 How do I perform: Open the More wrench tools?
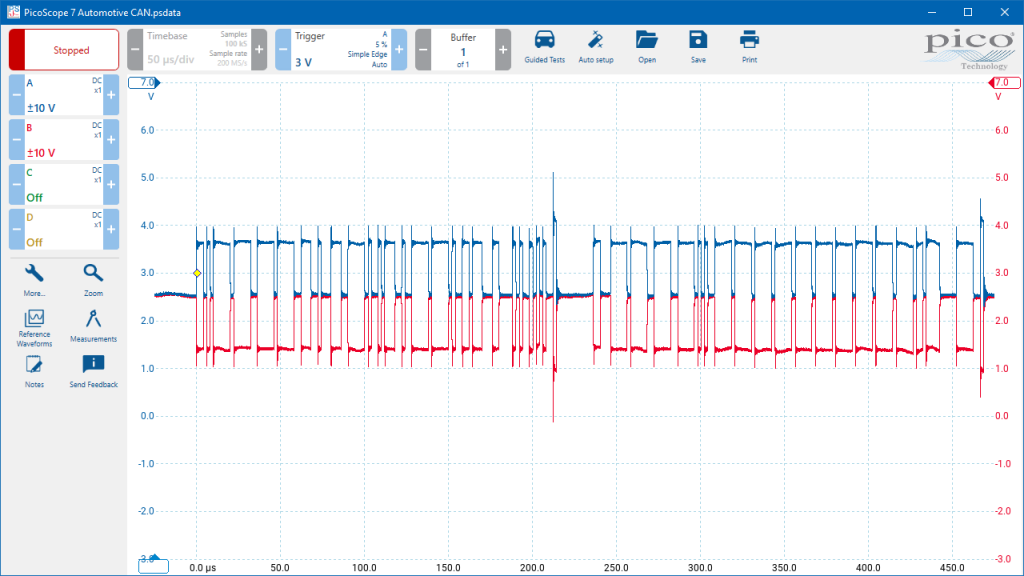tap(34, 280)
